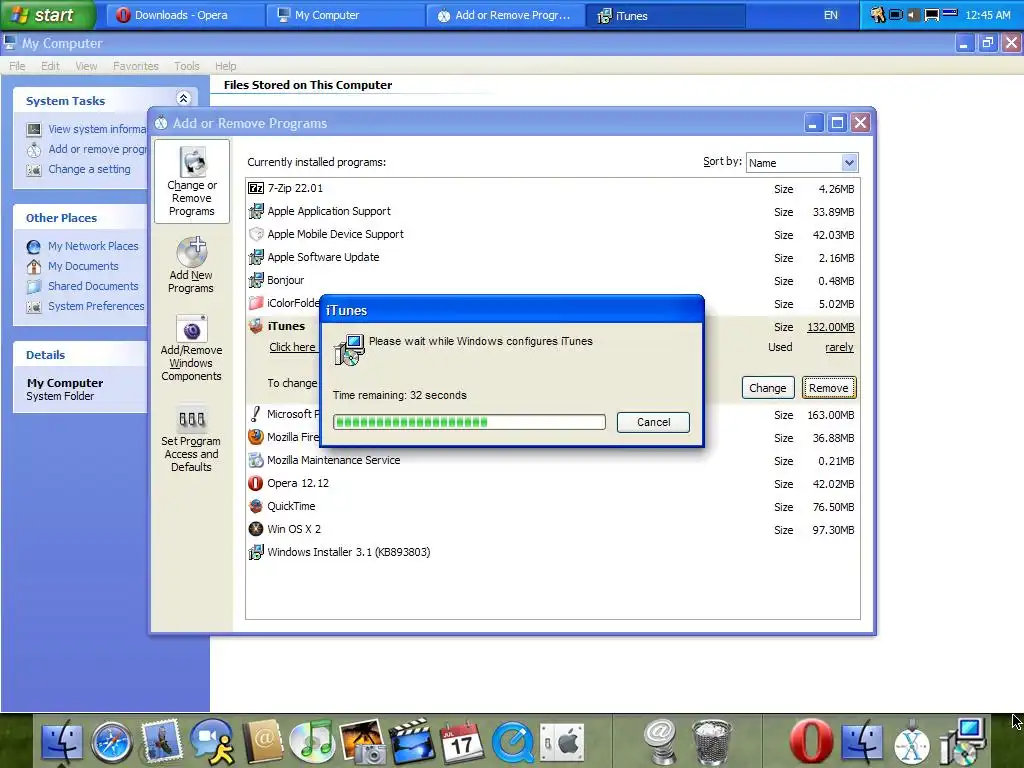Open Shared Documents link
Screen dimensions: 1024x768
(x=93, y=286)
